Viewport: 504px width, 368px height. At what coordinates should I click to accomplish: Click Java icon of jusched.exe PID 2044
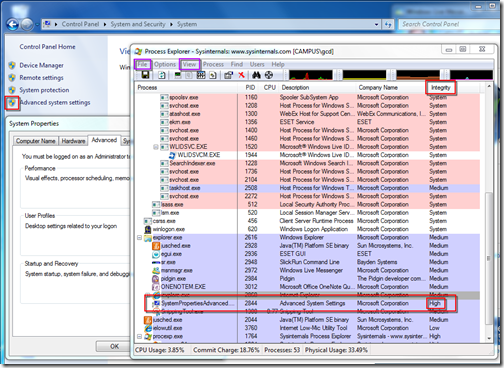[148, 320]
